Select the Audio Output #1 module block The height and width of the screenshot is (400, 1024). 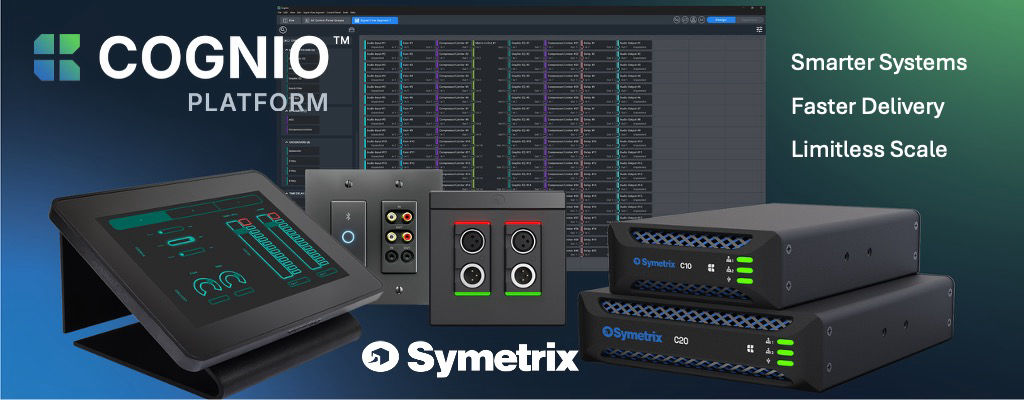[634, 44]
